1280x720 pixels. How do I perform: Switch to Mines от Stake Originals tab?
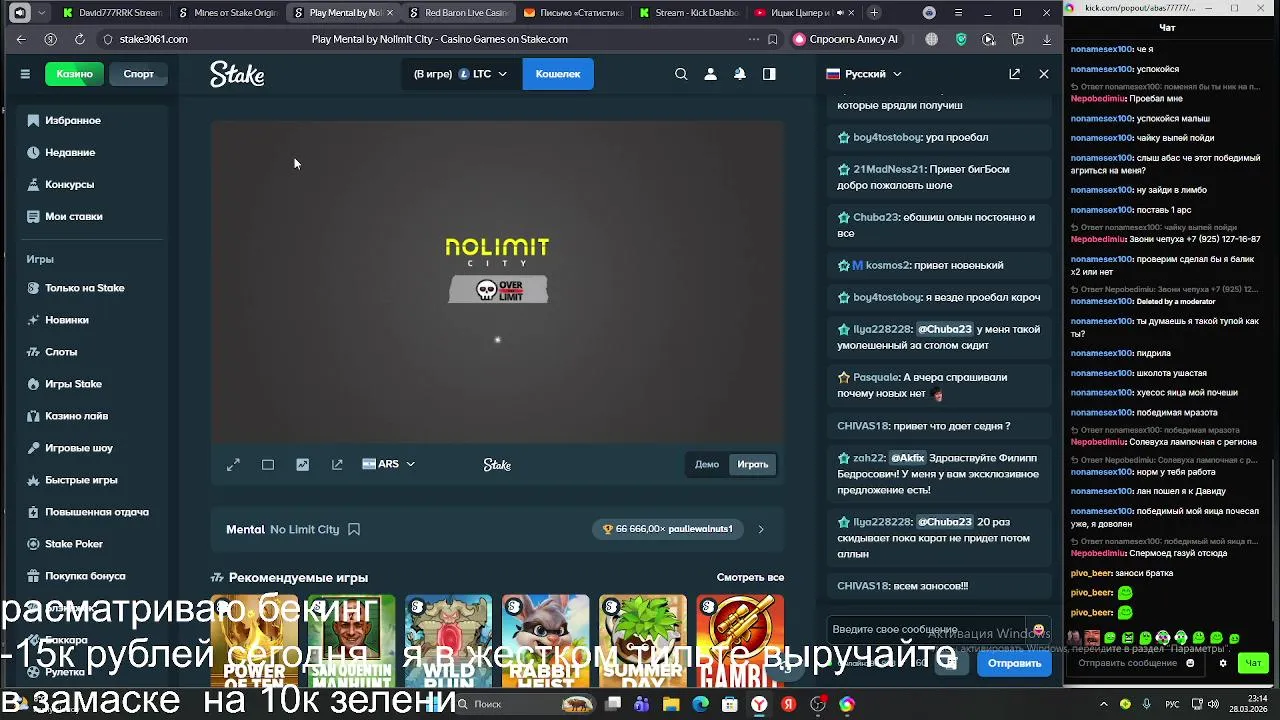pos(227,13)
